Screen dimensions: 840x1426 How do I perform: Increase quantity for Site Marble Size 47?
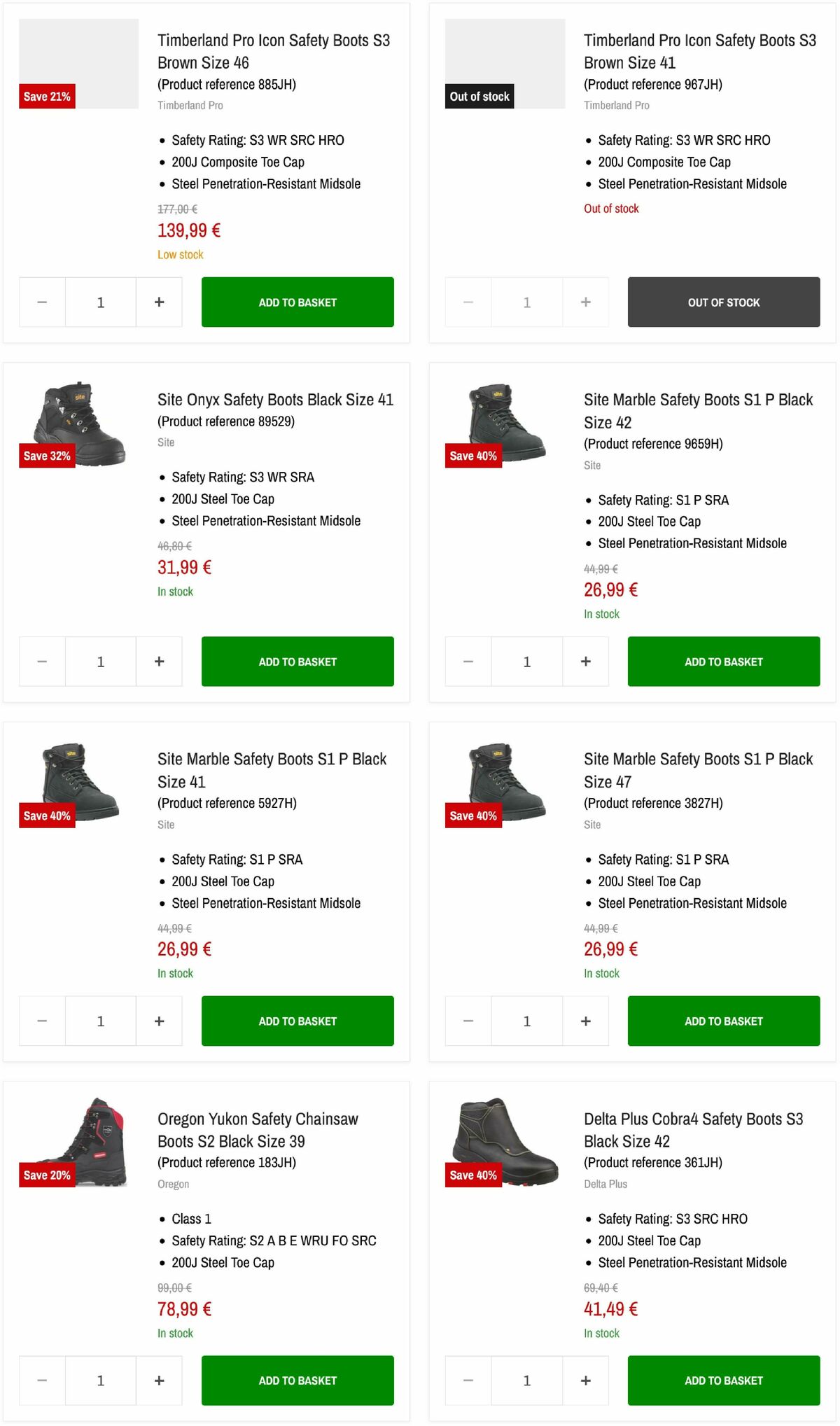[x=585, y=1021]
